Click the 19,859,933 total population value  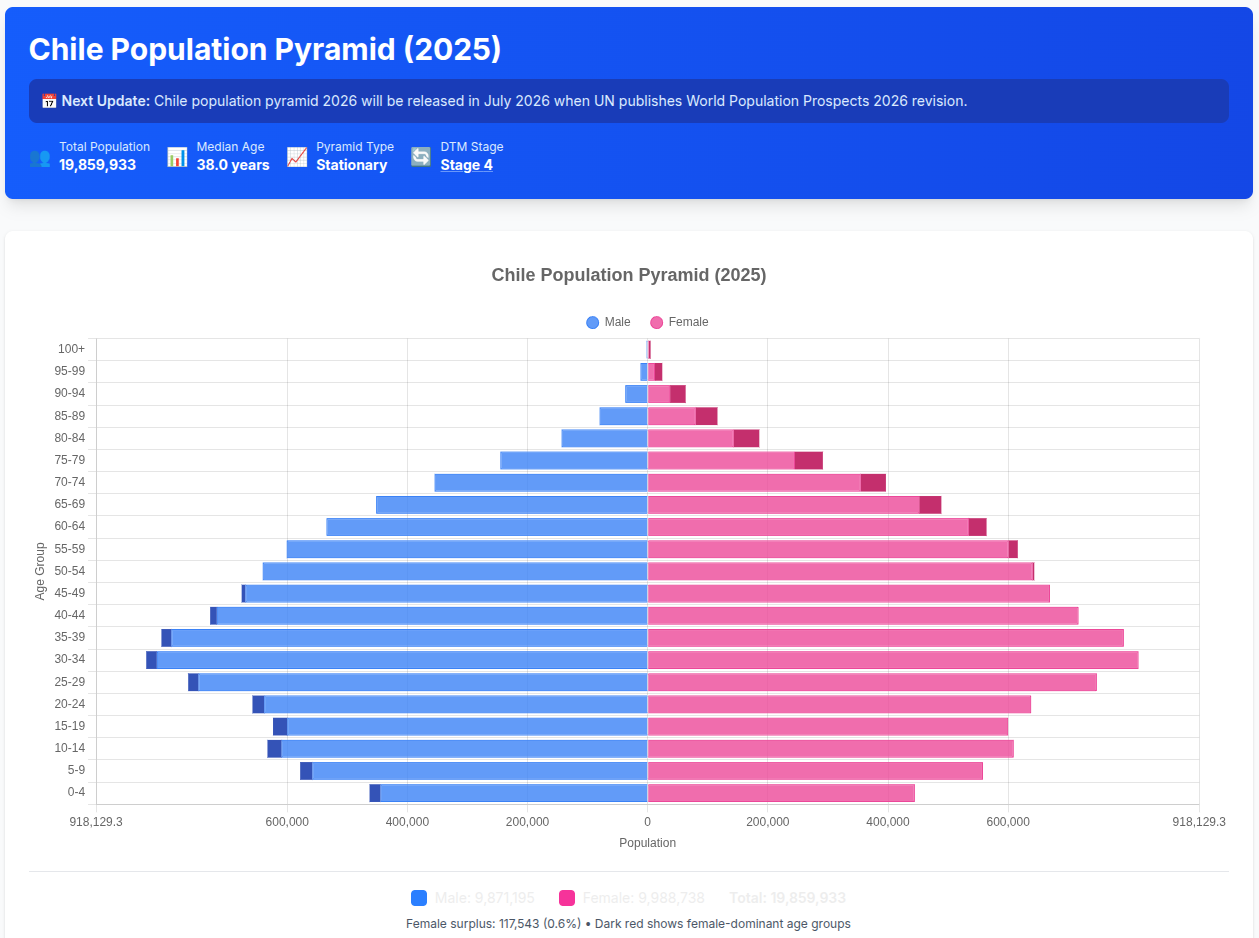coord(97,165)
